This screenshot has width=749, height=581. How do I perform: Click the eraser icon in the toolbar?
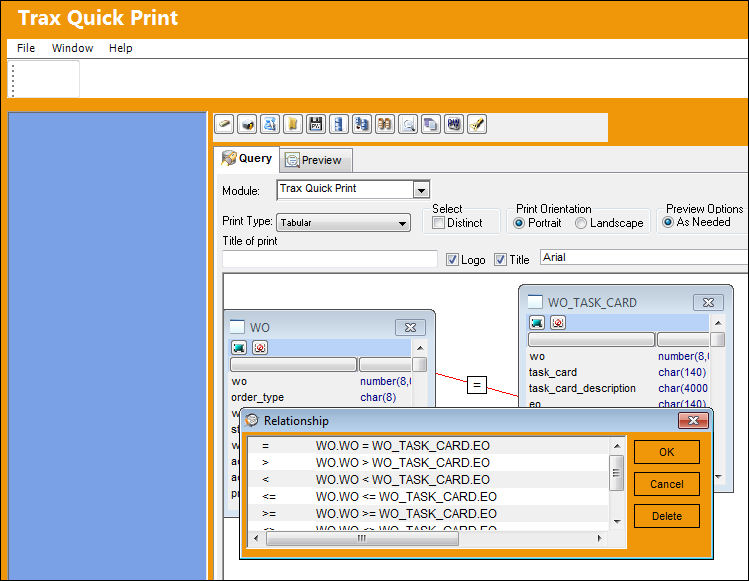tap(224, 124)
